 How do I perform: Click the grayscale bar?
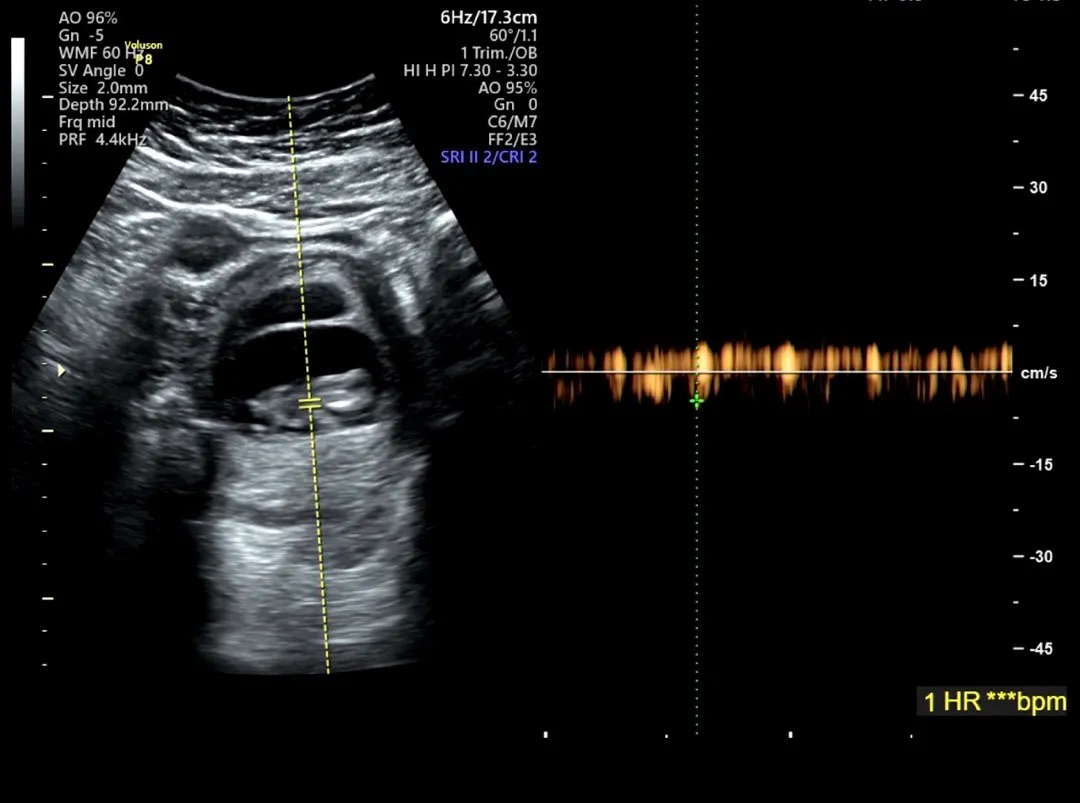(18, 133)
